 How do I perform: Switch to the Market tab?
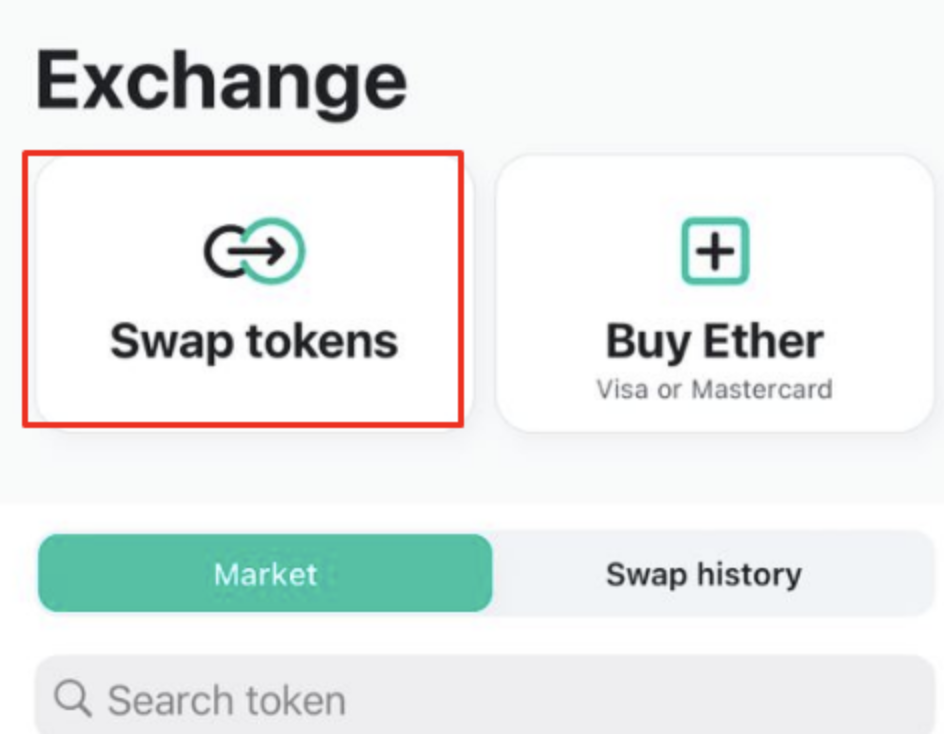(265, 573)
